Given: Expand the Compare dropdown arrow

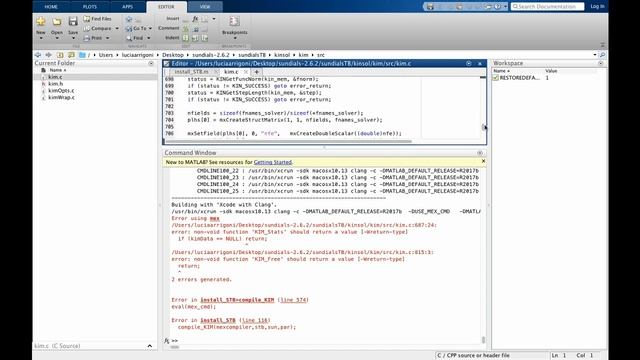Looking at the screenshot, I should (x=117, y=29).
